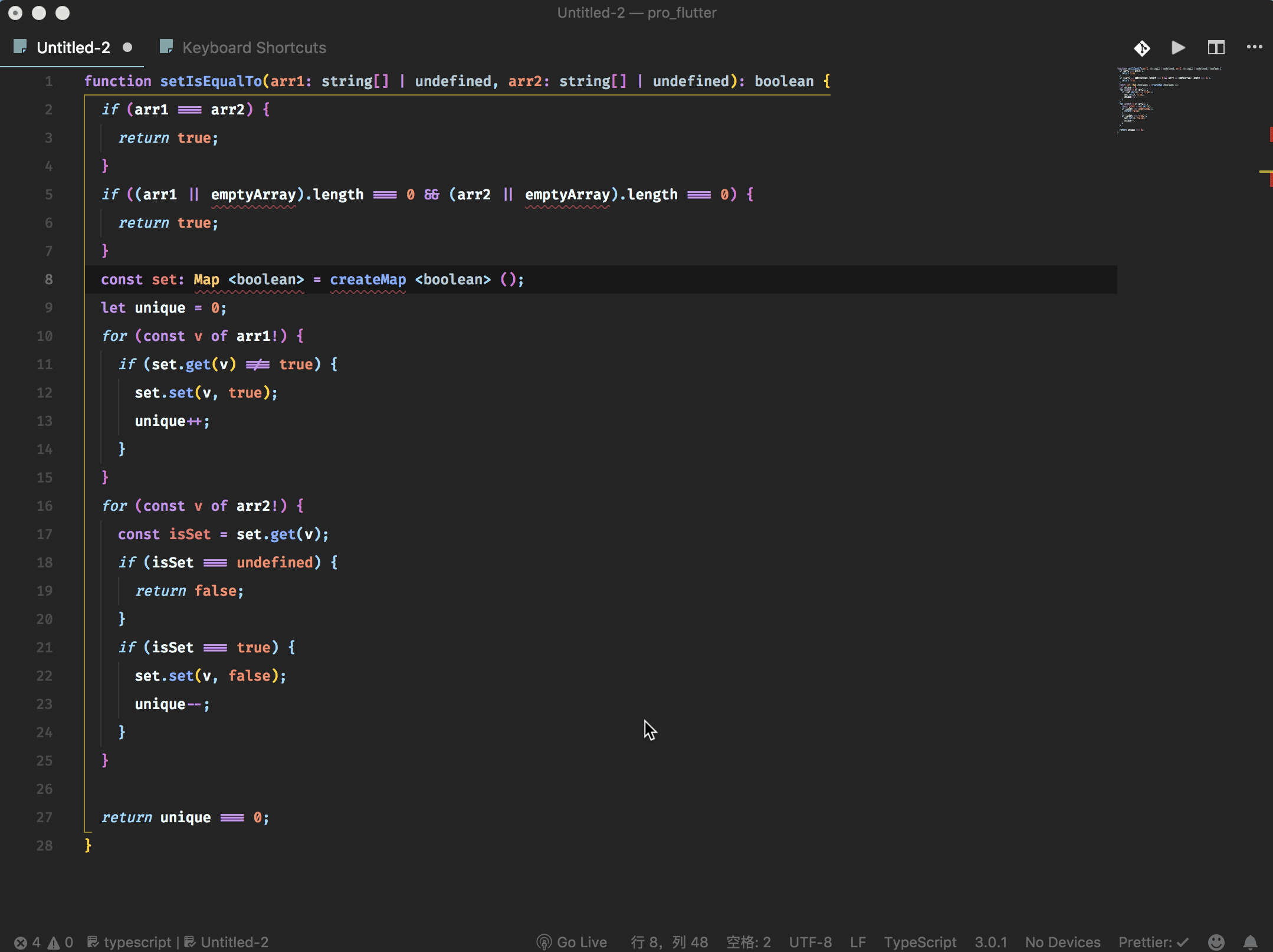Click the line and column position indicator
1273x952 pixels.
(x=669, y=942)
